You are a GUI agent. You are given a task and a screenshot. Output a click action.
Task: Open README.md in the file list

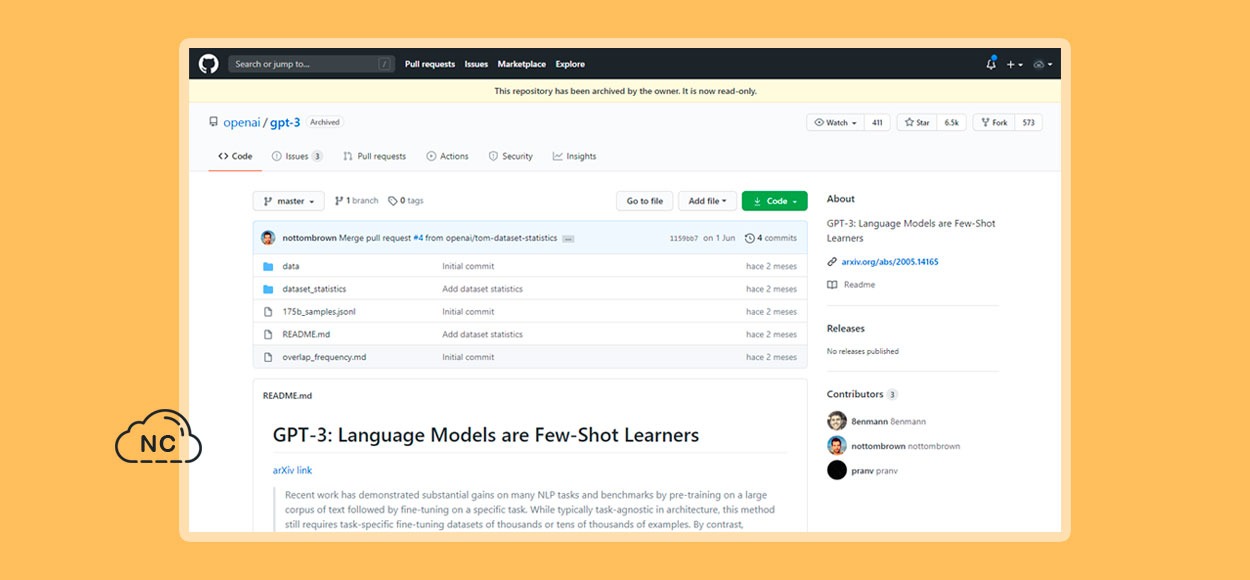(306, 335)
